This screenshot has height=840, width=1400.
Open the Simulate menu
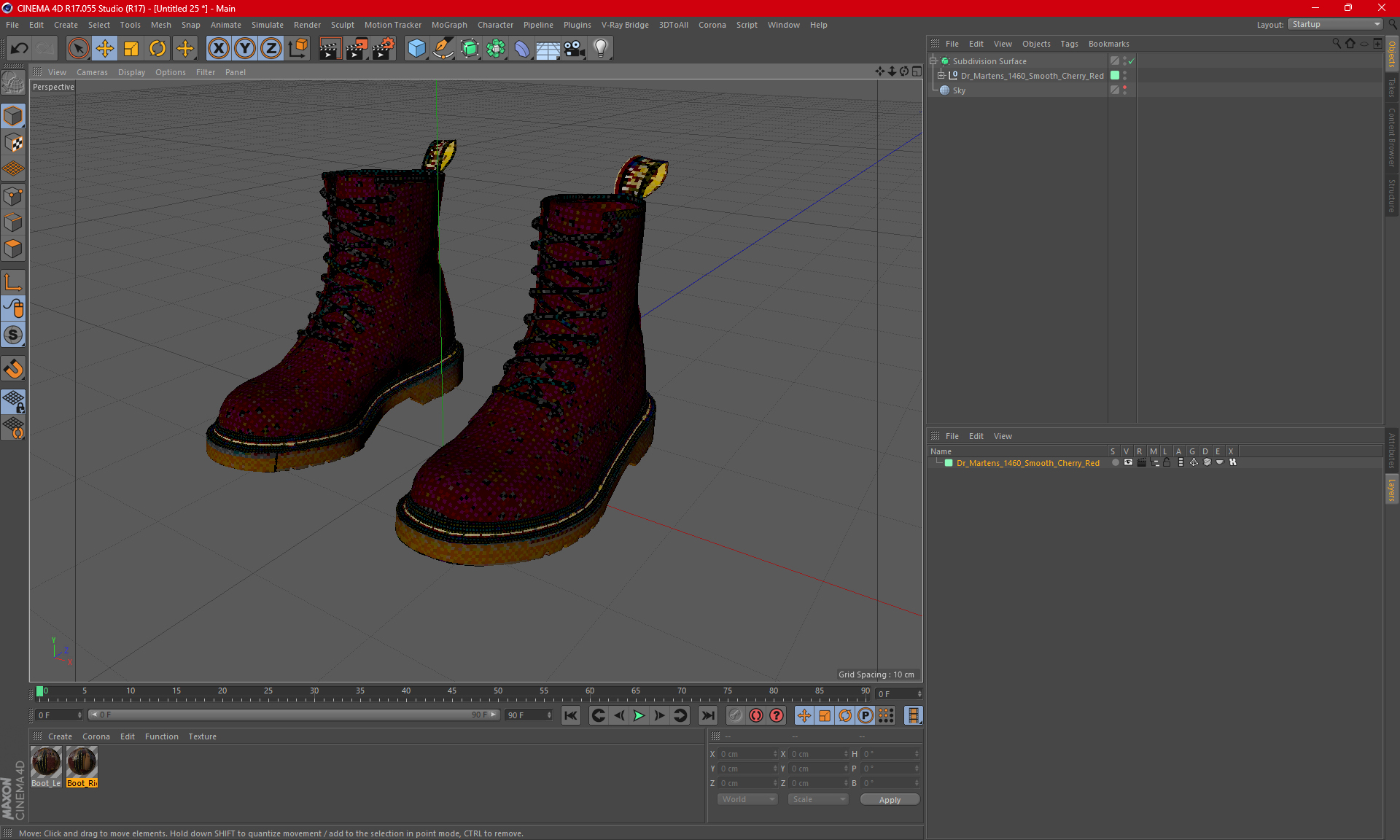click(x=268, y=25)
